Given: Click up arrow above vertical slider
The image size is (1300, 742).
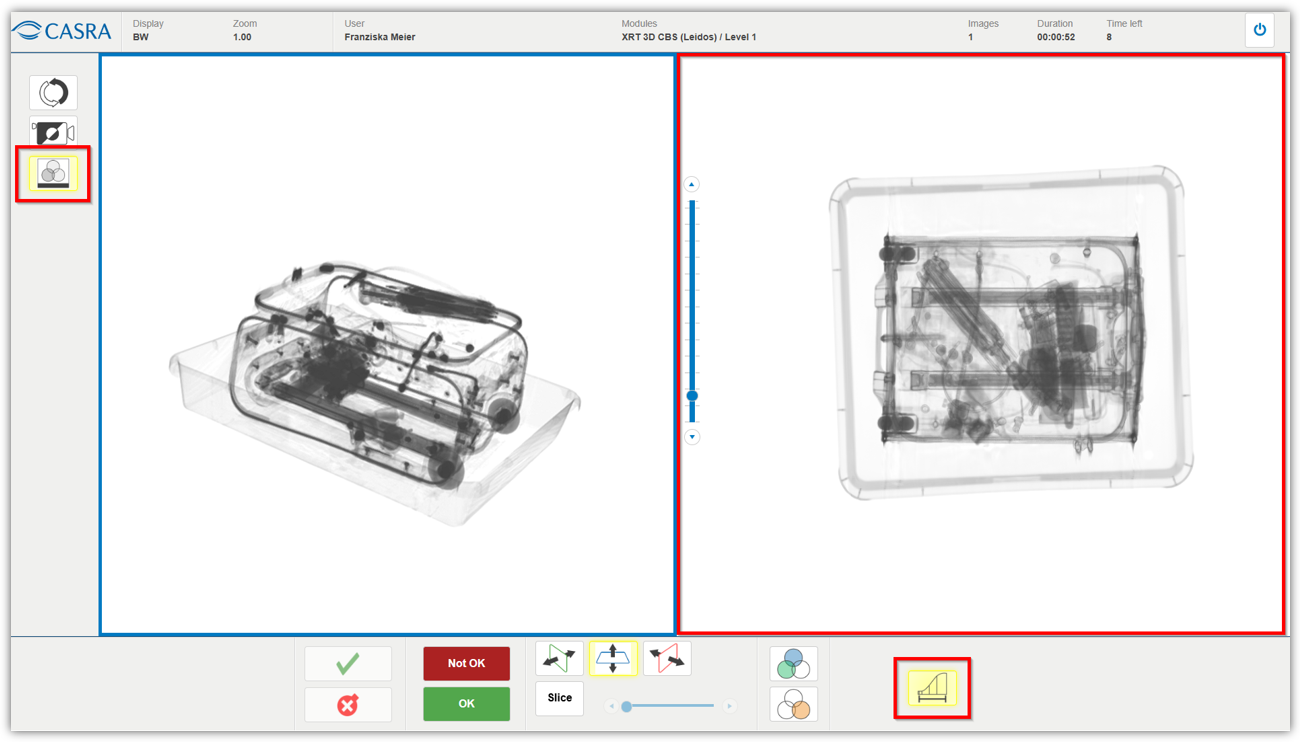Looking at the screenshot, I should (x=691, y=185).
